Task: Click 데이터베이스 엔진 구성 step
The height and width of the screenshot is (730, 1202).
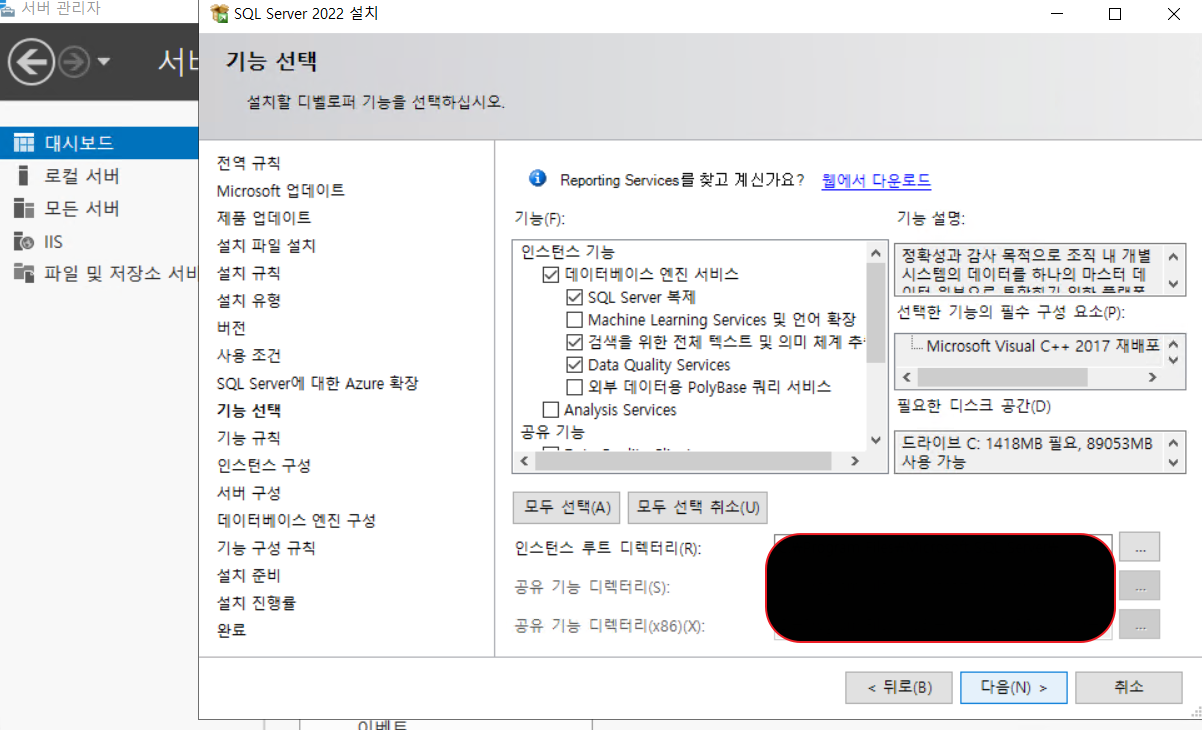Action: [296, 521]
